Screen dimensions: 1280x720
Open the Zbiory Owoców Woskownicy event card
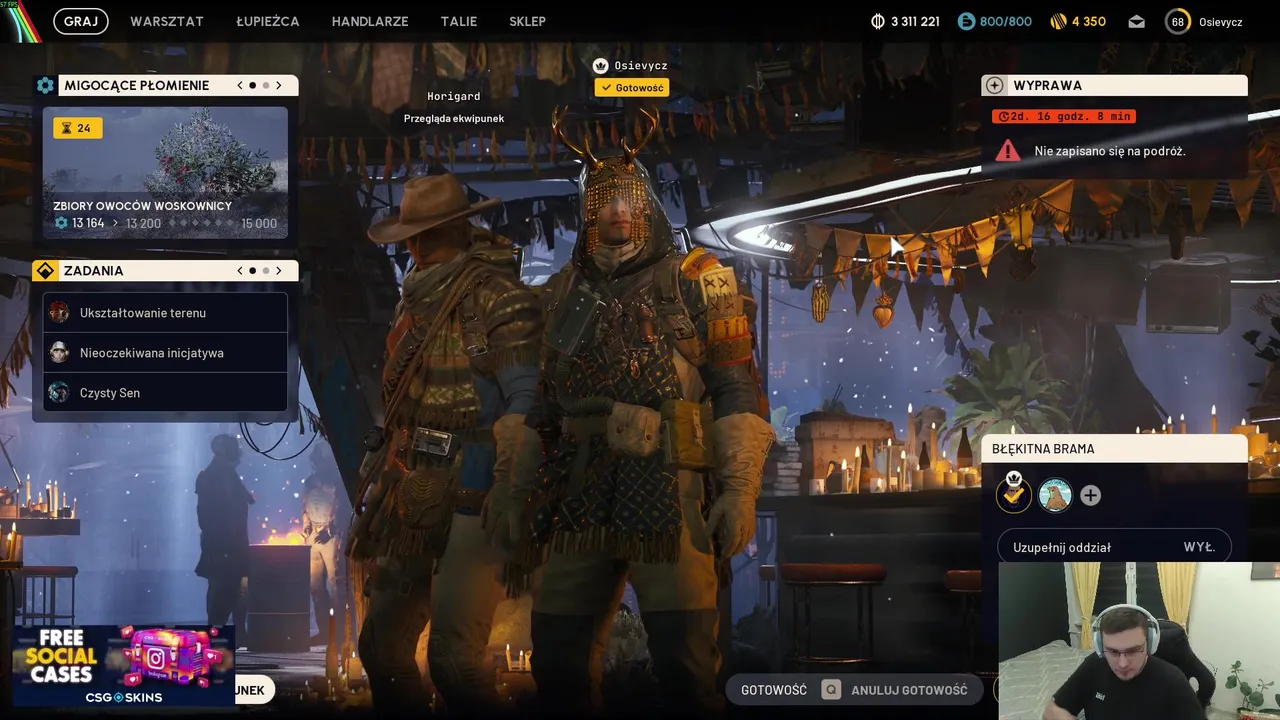tap(165, 173)
